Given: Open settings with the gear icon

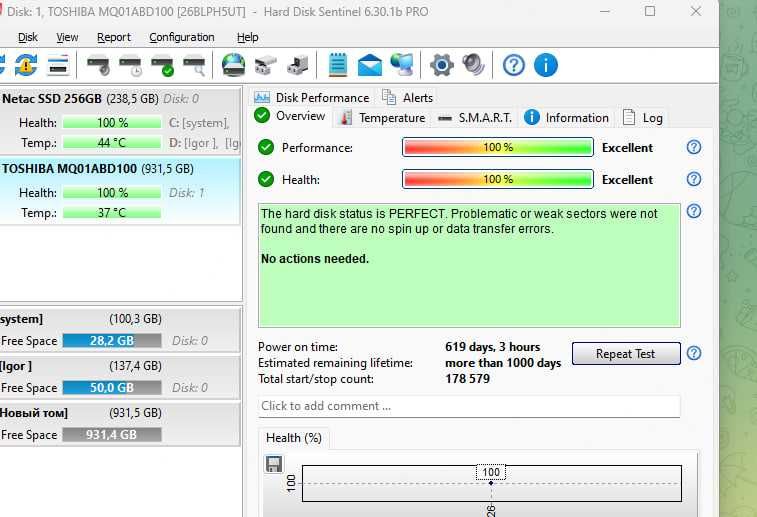Looking at the screenshot, I should (442, 65).
